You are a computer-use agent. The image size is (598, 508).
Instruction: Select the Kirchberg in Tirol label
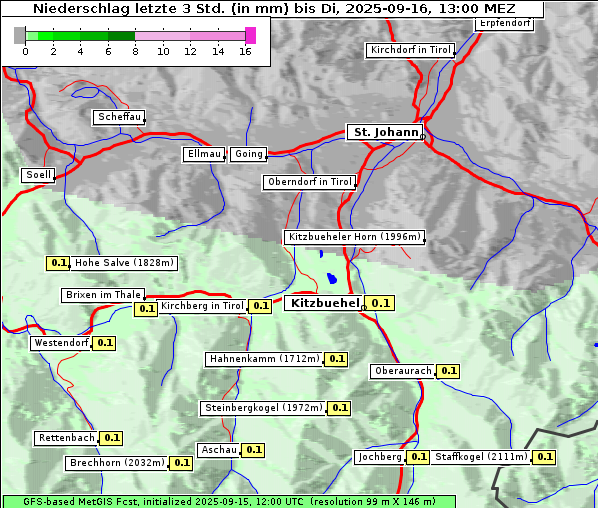click(x=202, y=306)
